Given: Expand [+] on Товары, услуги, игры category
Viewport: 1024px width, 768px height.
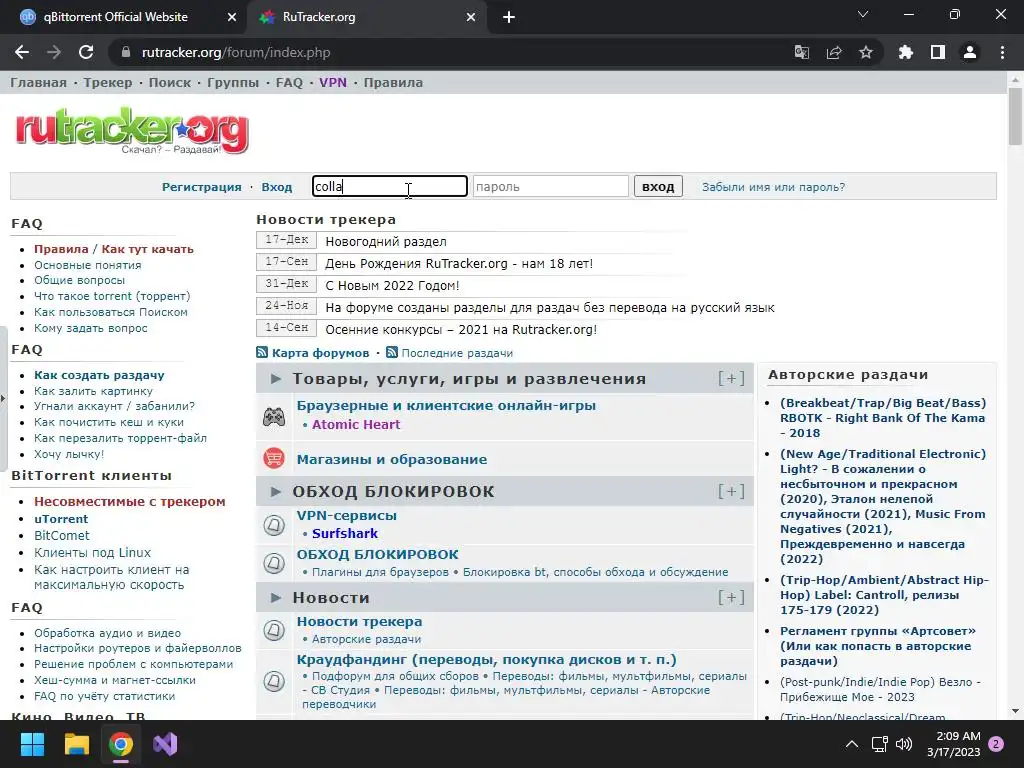Looking at the screenshot, I should 731,378.
